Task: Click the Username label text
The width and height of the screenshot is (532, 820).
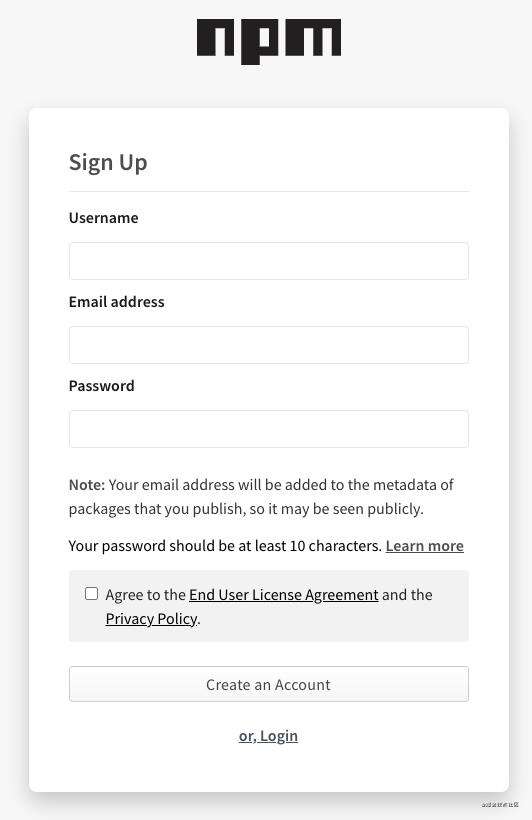Action: (x=104, y=218)
